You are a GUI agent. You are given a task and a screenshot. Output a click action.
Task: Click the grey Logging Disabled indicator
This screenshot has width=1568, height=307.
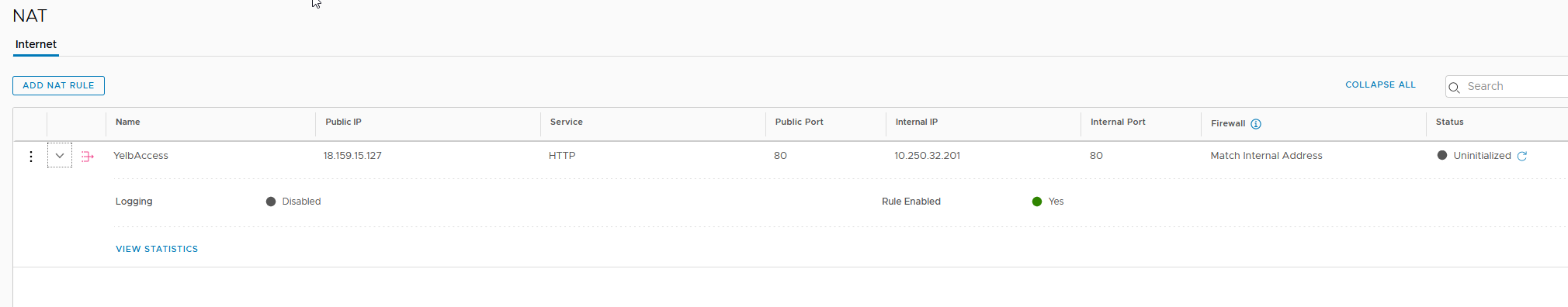[x=271, y=202]
